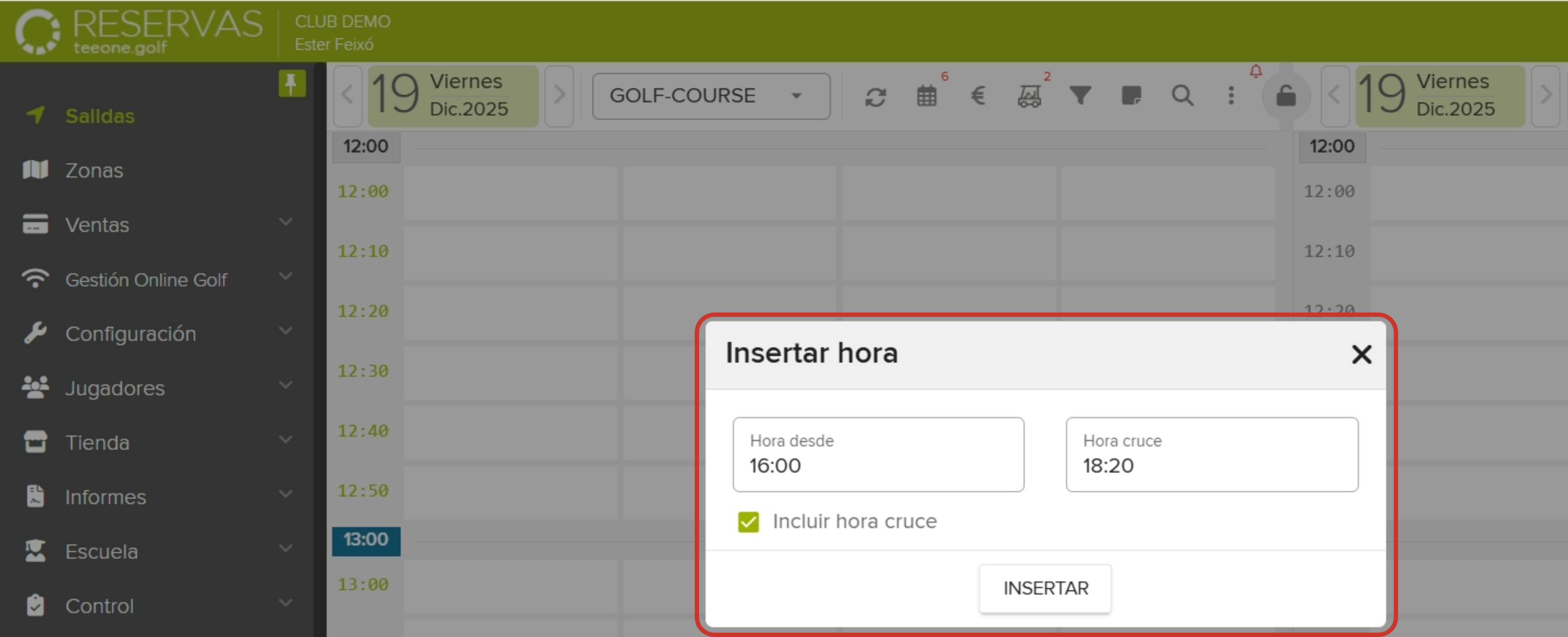
Task: Click the notes icon in the toolbar
Action: tap(1131, 96)
